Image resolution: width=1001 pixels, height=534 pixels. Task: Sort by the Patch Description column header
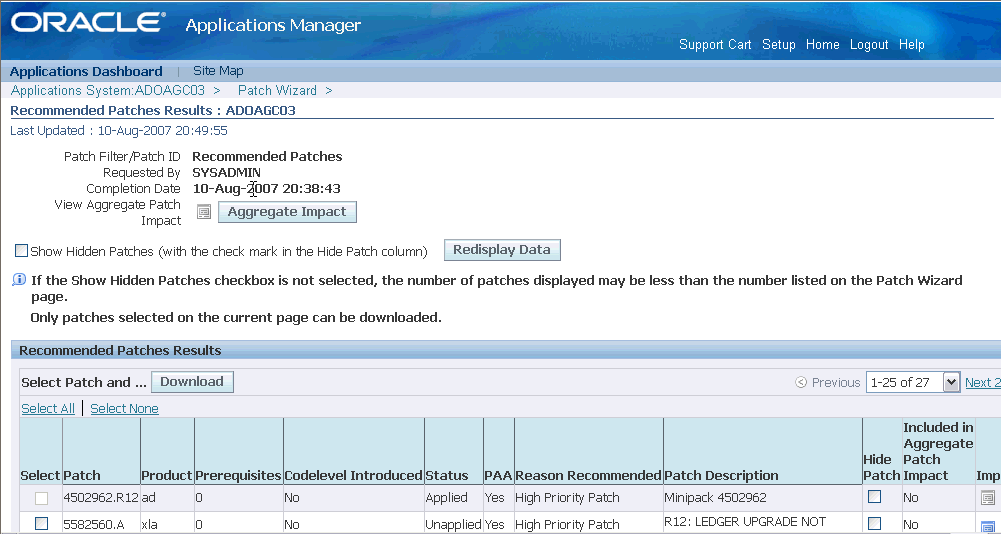click(x=721, y=475)
